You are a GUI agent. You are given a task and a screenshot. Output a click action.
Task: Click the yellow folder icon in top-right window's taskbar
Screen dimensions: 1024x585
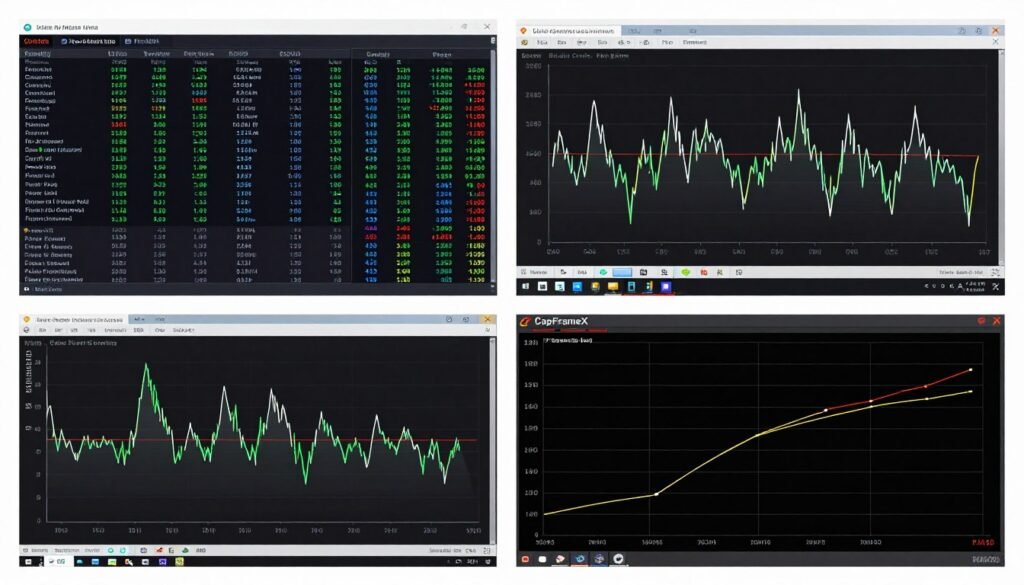pos(613,287)
